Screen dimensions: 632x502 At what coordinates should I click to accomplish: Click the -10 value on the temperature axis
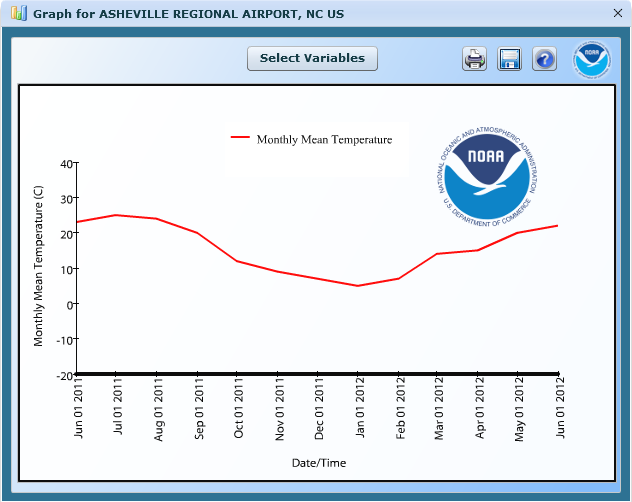(x=65, y=340)
